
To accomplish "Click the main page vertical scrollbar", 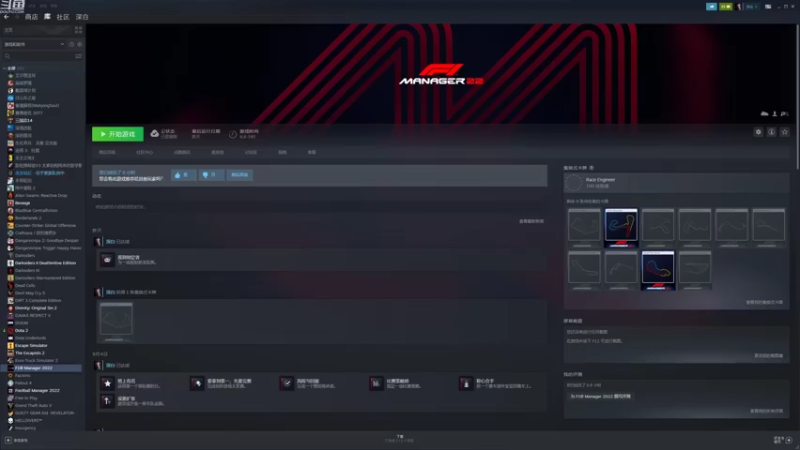I will coord(796,96).
